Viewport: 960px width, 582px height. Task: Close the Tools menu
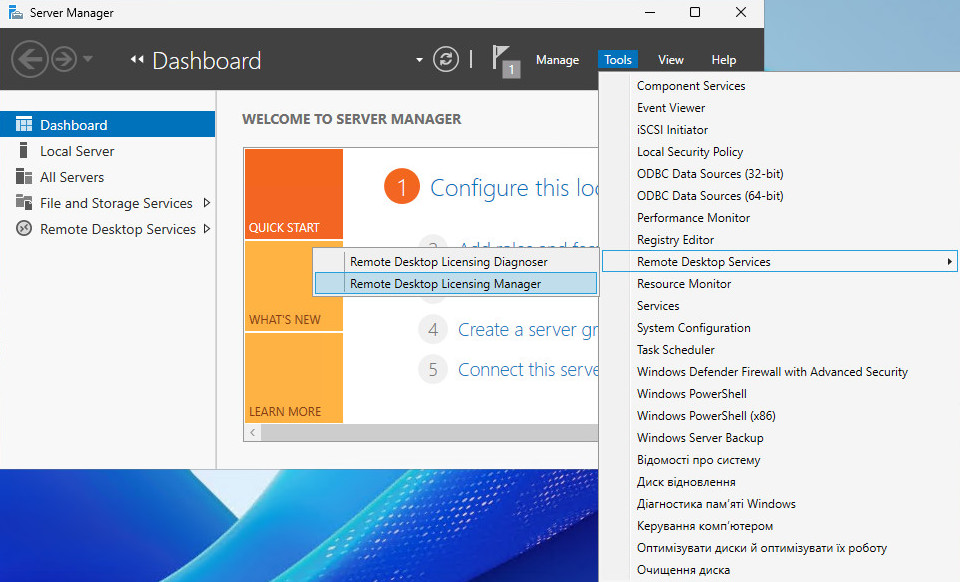[618, 60]
